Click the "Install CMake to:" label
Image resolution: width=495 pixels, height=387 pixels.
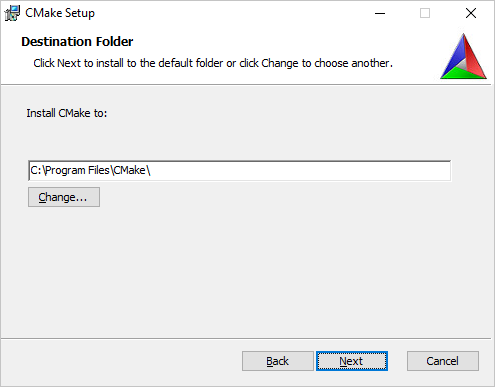pos(67,113)
